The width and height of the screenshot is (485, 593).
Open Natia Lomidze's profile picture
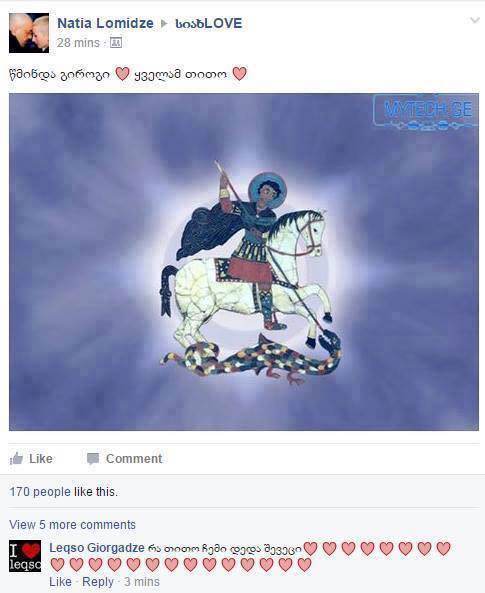coord(29,33)
